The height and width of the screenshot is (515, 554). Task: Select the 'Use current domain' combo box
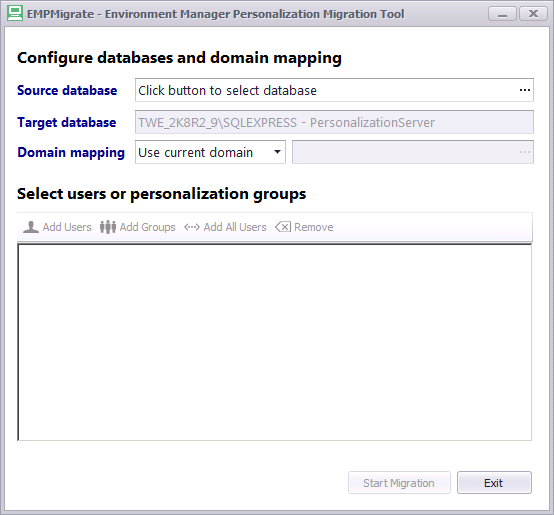[x=210, y=152]
